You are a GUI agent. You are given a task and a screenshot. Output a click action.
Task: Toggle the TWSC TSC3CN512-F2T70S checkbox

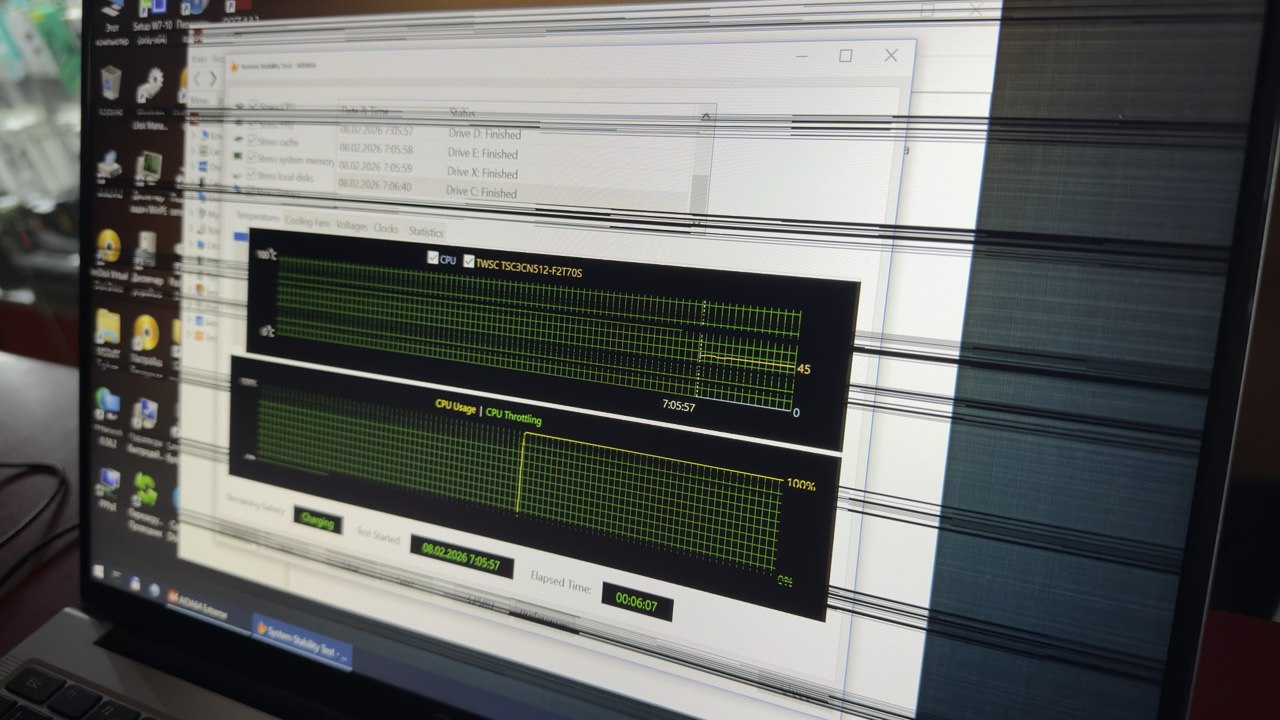coord(469,262)
